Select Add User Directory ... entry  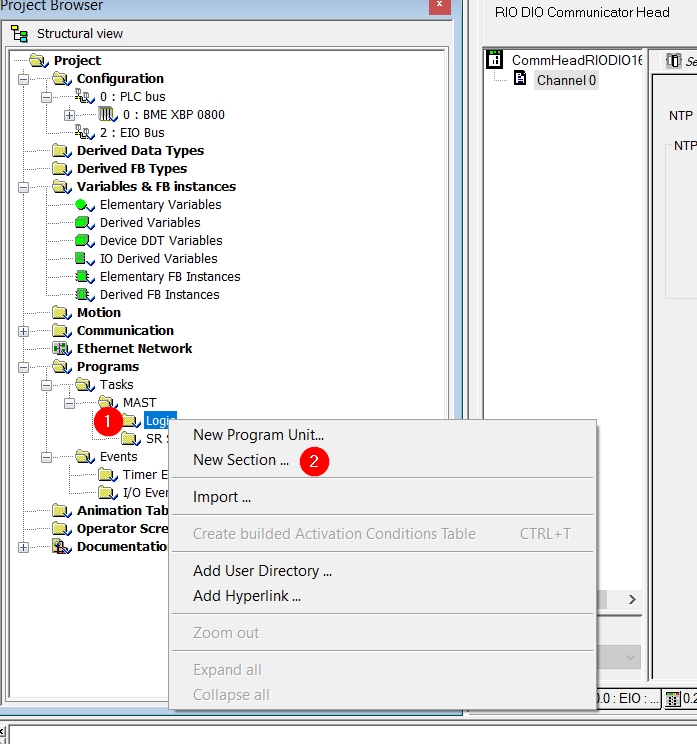click(382, 571)
